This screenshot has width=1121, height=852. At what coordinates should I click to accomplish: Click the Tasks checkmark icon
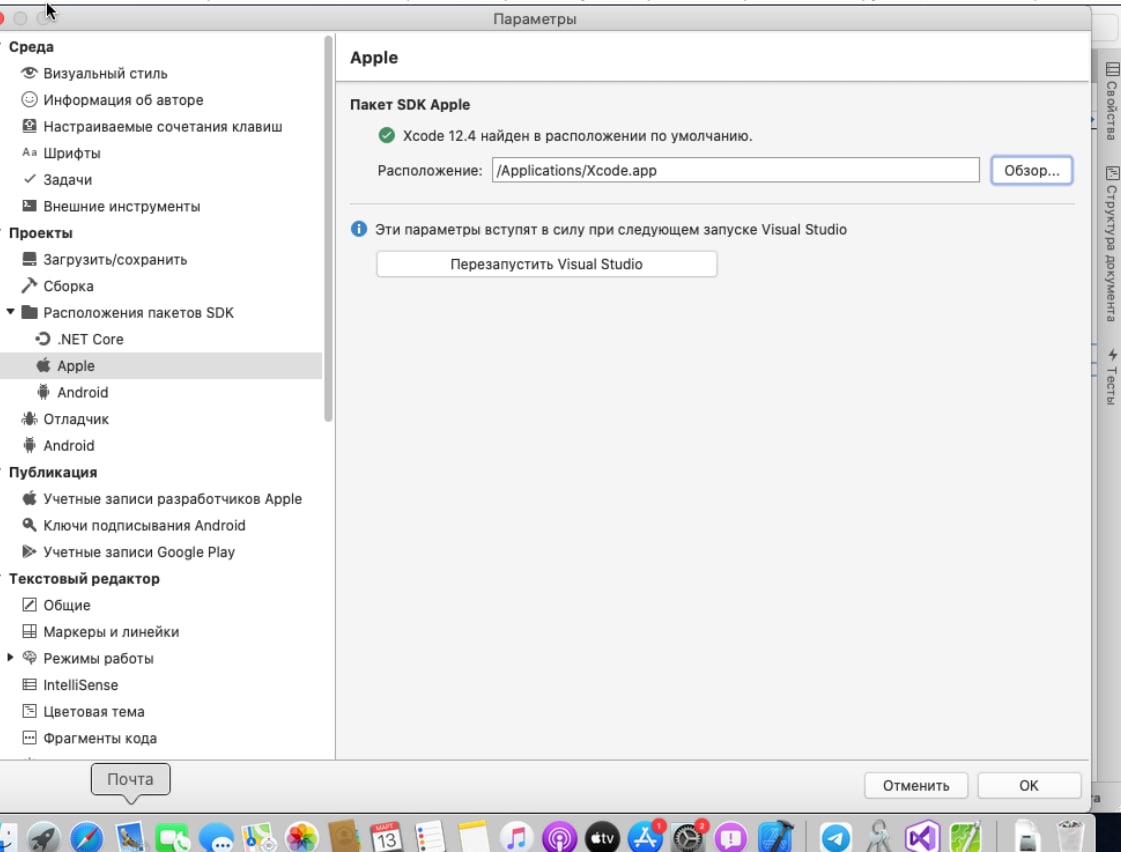tap(29, 179)
